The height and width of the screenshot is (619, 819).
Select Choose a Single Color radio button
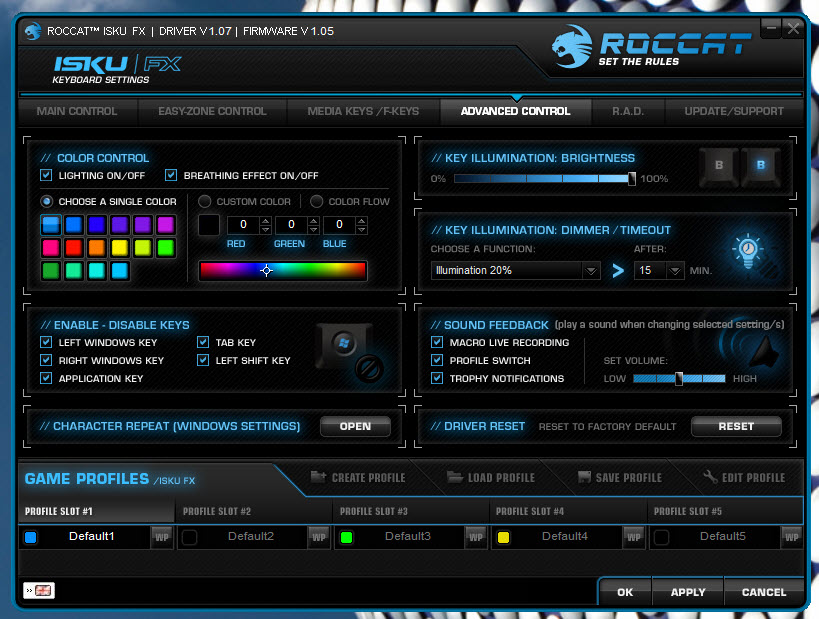[46, 201]
